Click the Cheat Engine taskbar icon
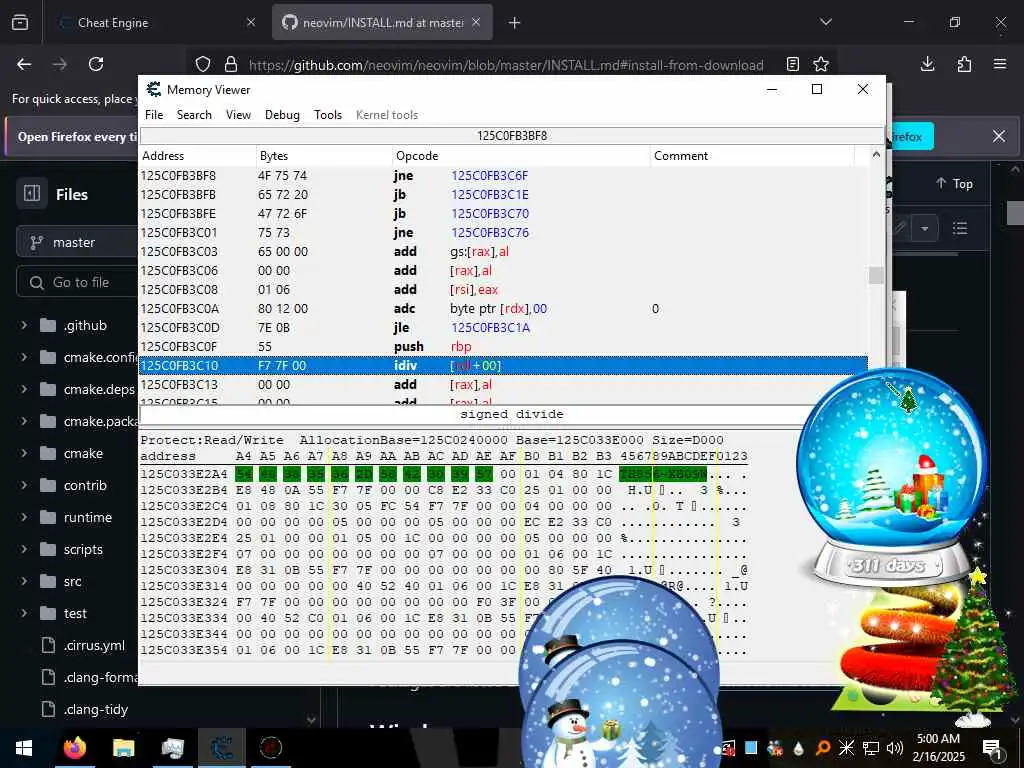 click(221, 748)
